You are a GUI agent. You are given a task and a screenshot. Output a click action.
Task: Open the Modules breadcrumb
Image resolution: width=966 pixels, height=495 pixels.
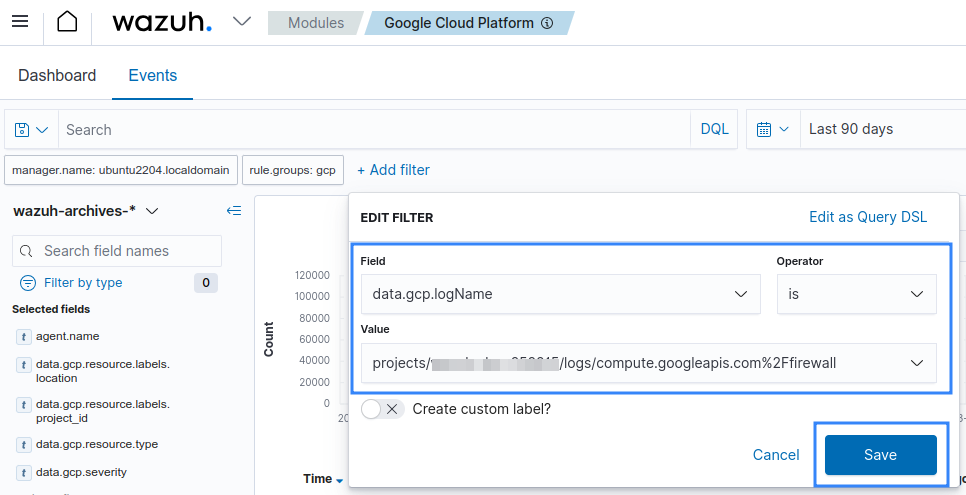(315, 23)
